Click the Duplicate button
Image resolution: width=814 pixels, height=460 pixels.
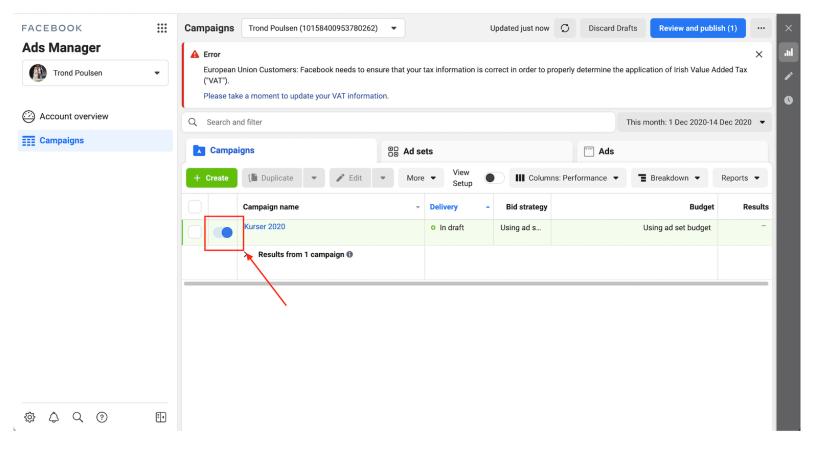[x=272, y=178]
